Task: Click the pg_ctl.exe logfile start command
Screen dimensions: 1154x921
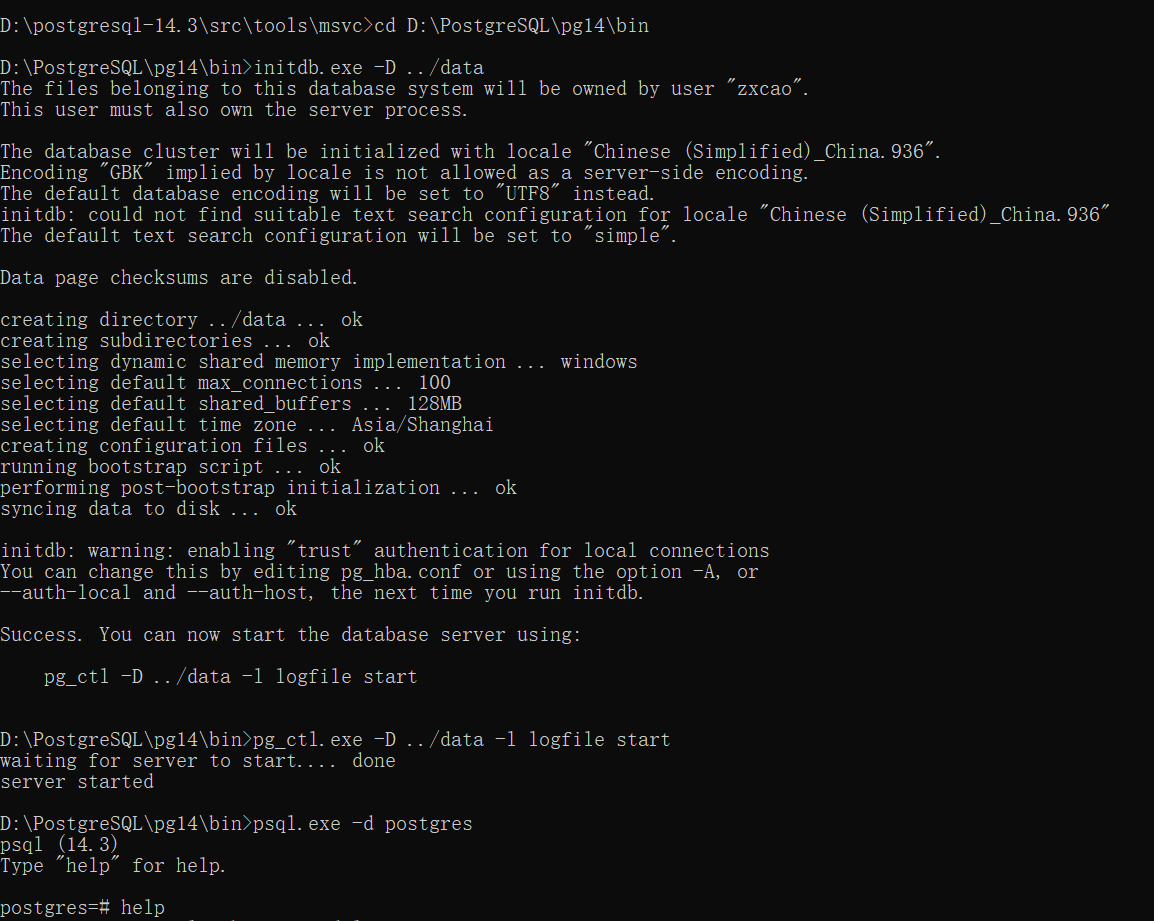Action: tap(461, 740)
